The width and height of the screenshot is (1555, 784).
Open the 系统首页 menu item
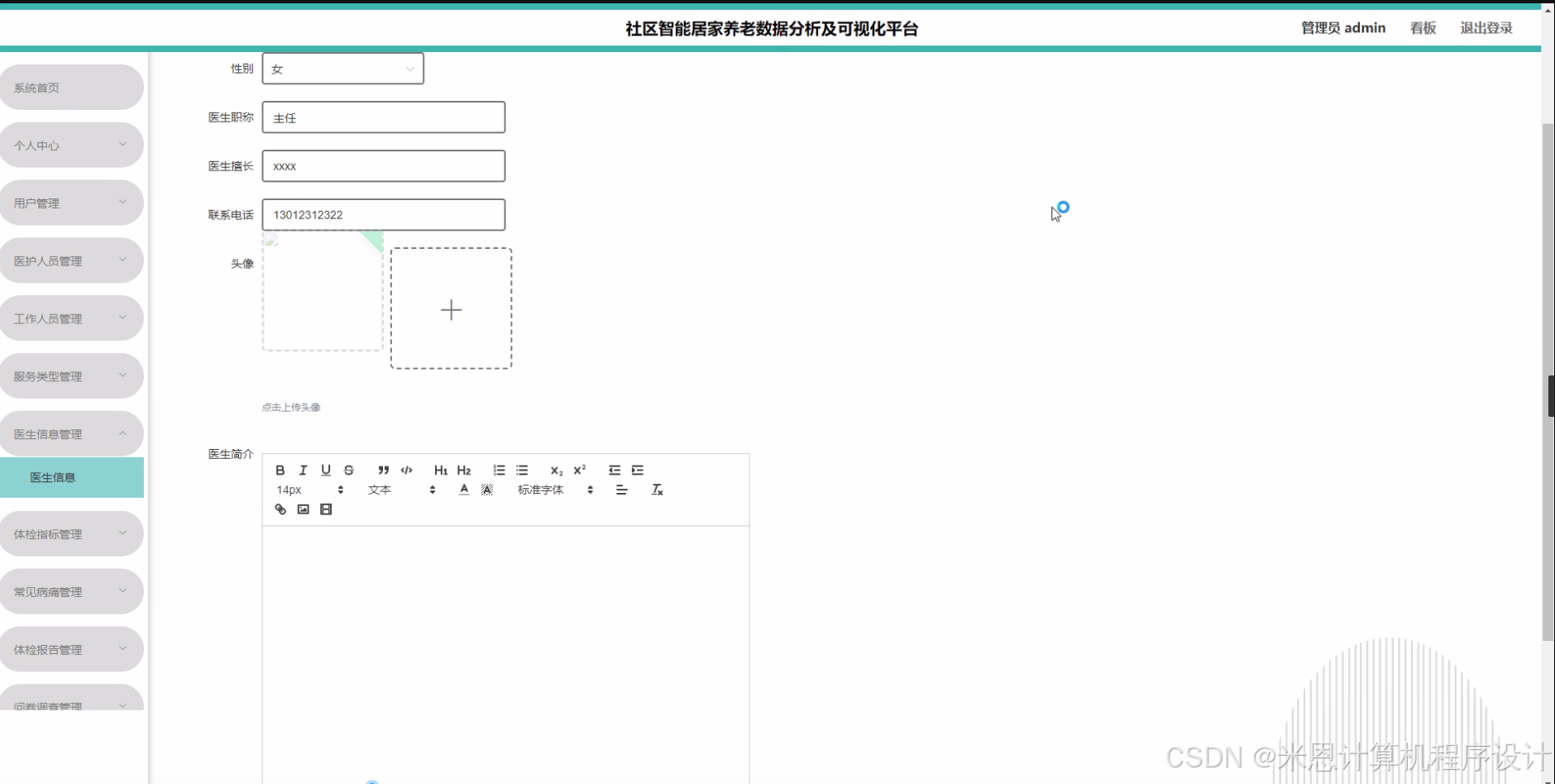pyautogui.click(x=72, y=87)
